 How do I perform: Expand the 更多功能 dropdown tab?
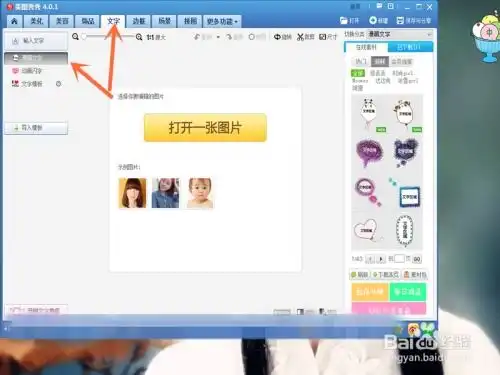click(222, 21)
